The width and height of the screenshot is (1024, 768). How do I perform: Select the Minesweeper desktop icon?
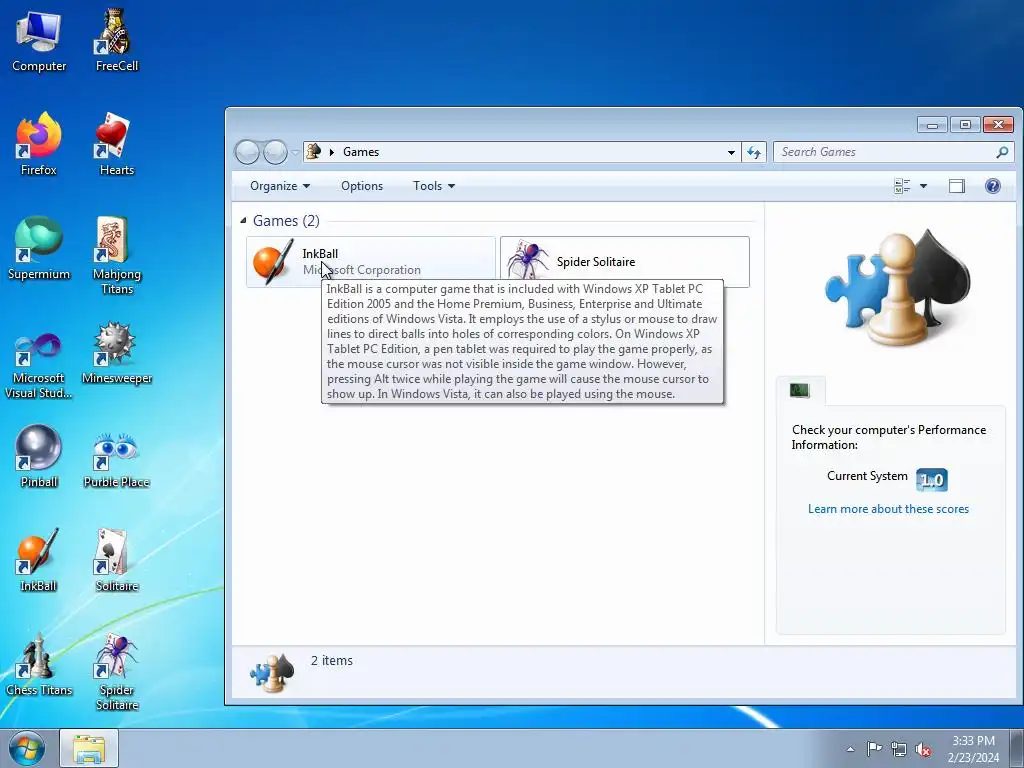tap(116, 353)
